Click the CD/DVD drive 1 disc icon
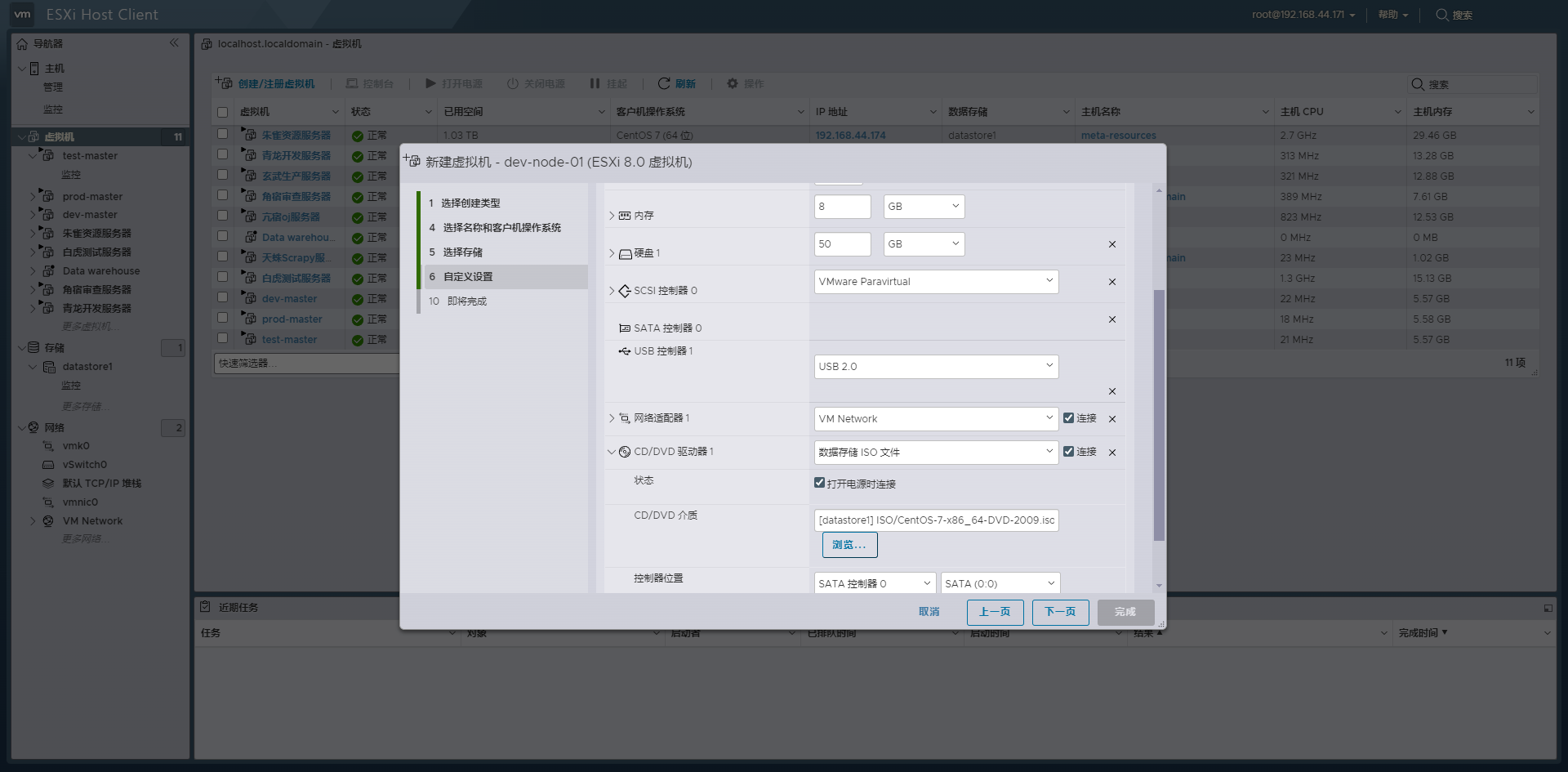Screen dimensions: 1568x772 (x=625, y=452)
